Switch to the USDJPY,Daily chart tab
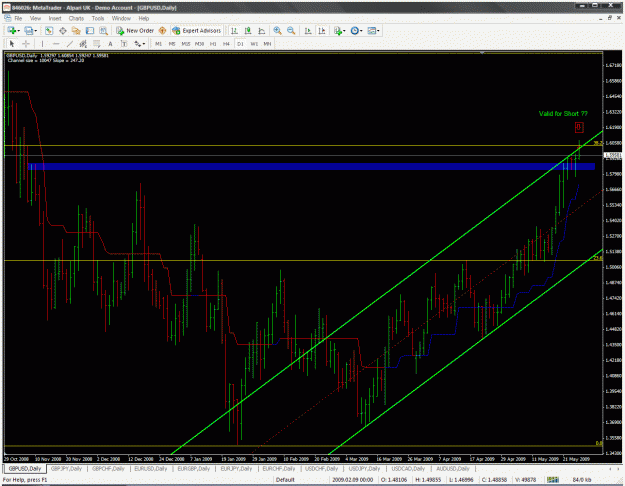Screen dimensions: 625x486 pos(364,469)
